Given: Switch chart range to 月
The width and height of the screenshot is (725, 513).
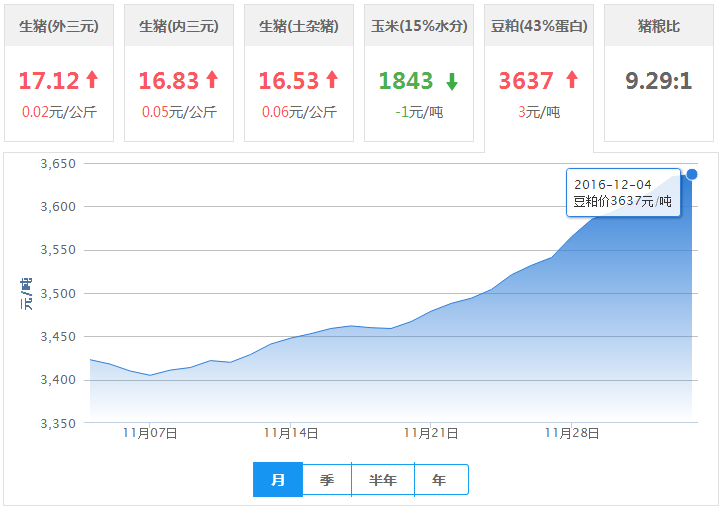Looking at the screenshot, I should tap(278, 479).
